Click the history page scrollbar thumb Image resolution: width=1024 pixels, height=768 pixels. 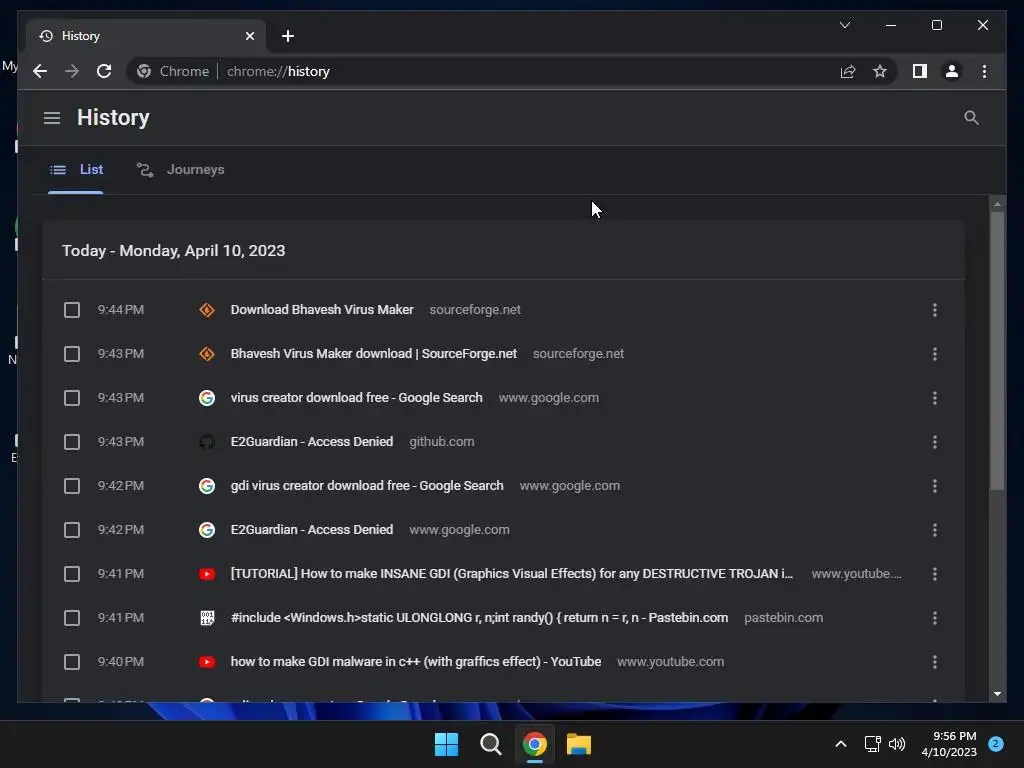997,351
